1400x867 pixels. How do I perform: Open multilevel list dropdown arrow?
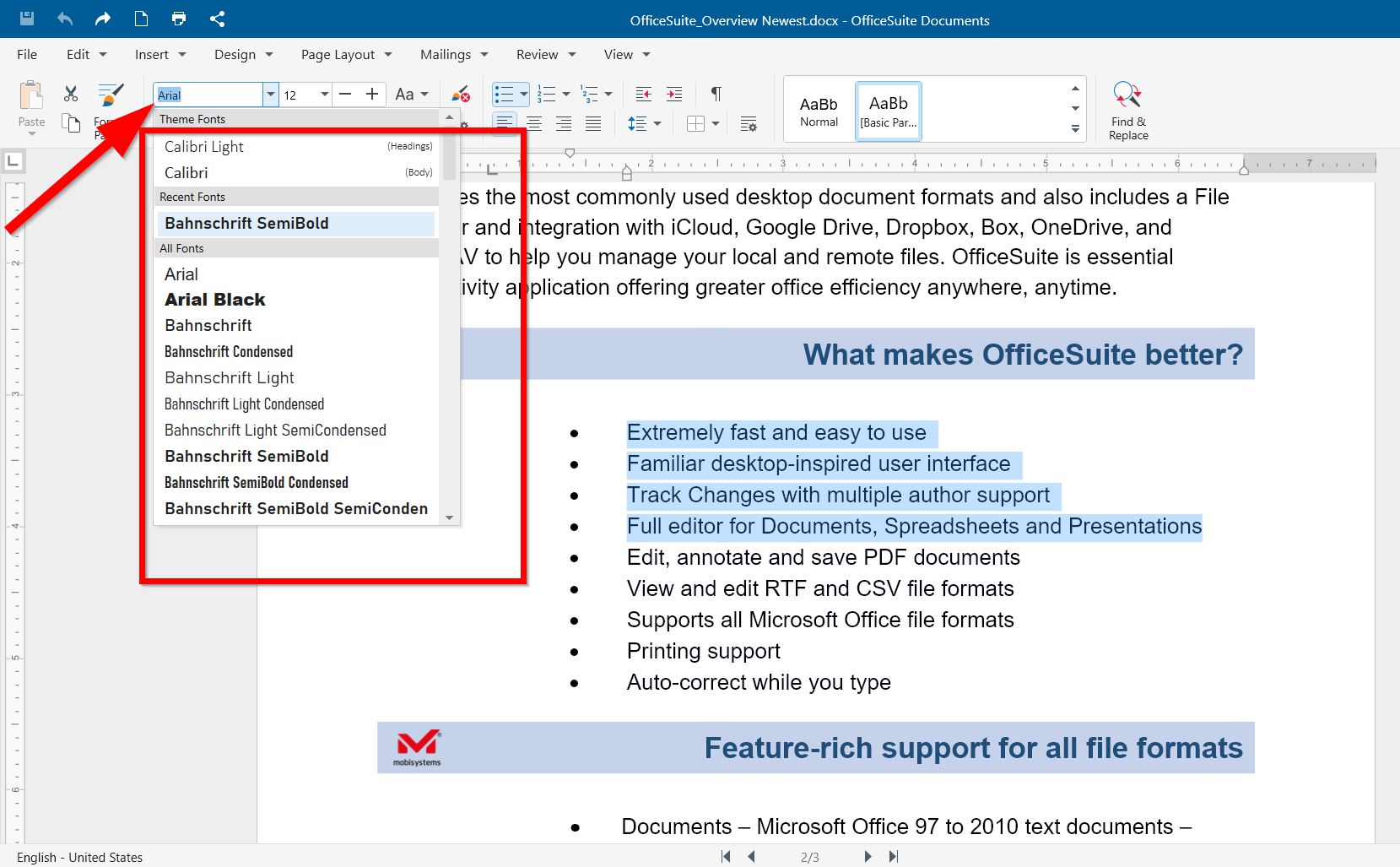[608, 94]
